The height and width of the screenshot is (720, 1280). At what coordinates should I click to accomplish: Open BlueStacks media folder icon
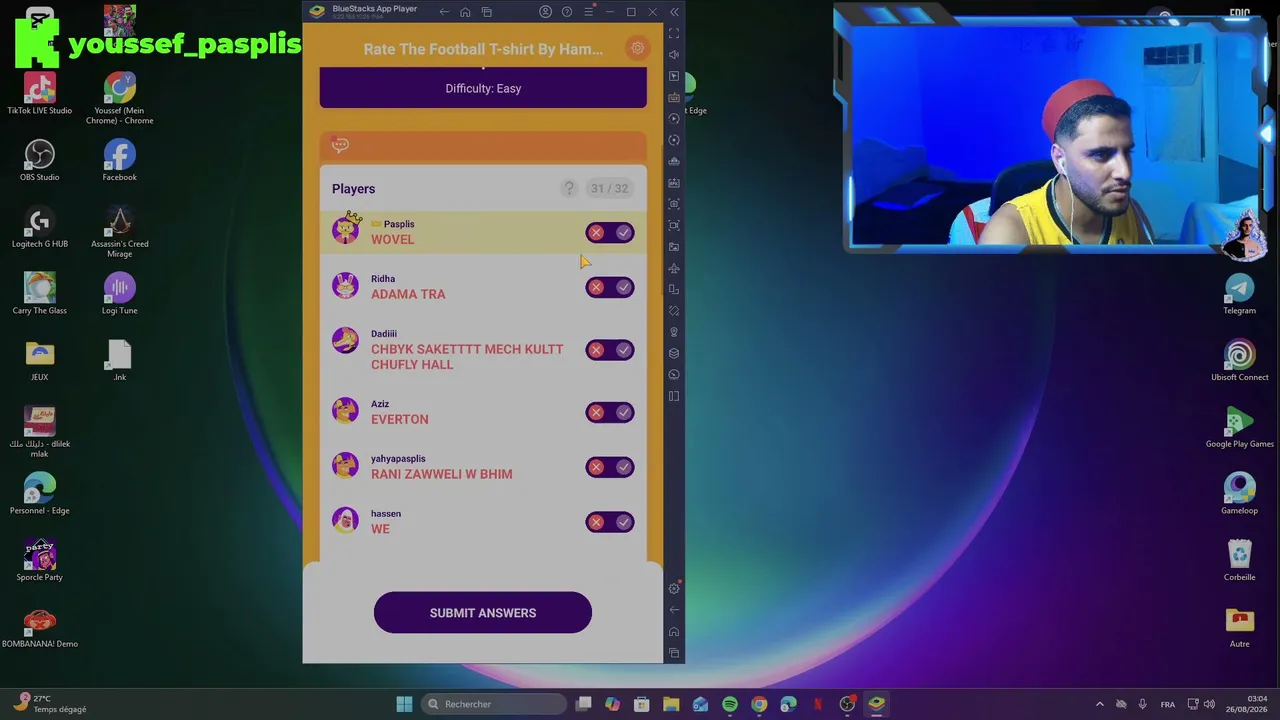tap(674, 247)
